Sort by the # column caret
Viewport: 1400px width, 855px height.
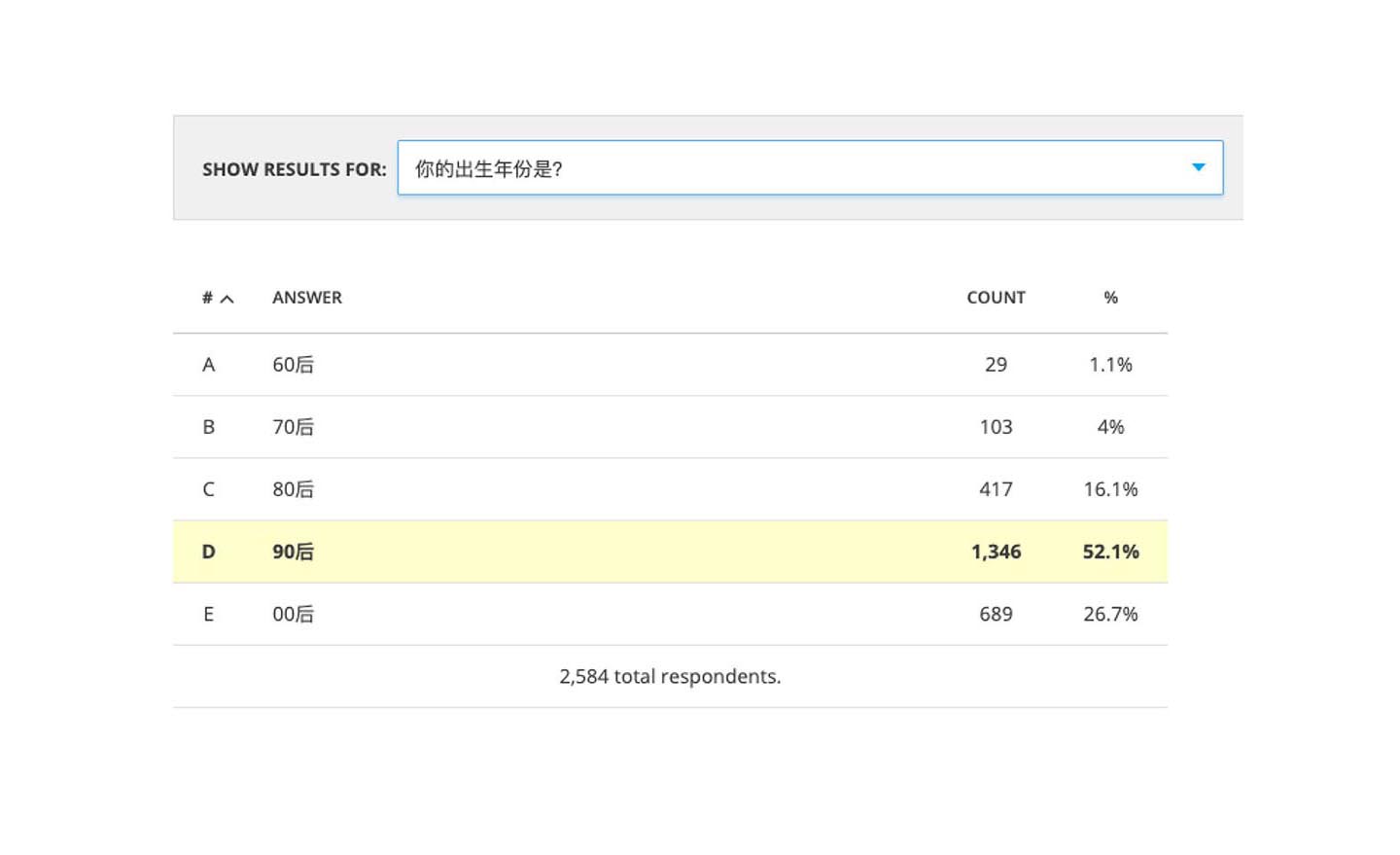coord(227,299)
